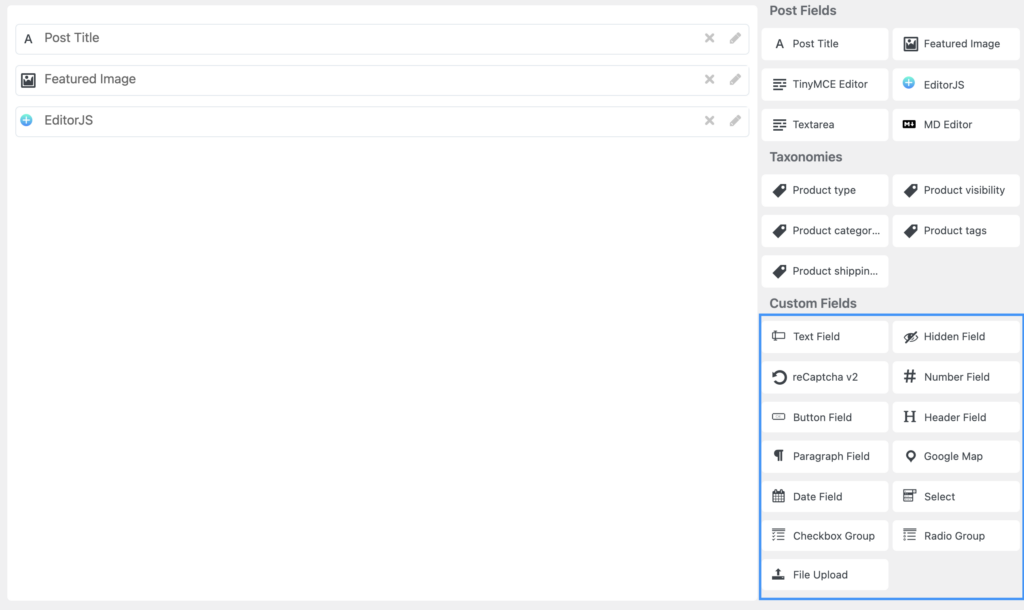The width and height of the screenshot is (1024, 610).
Task: Edit the Post Title row via pencil icon
Action: click(735, 38)
